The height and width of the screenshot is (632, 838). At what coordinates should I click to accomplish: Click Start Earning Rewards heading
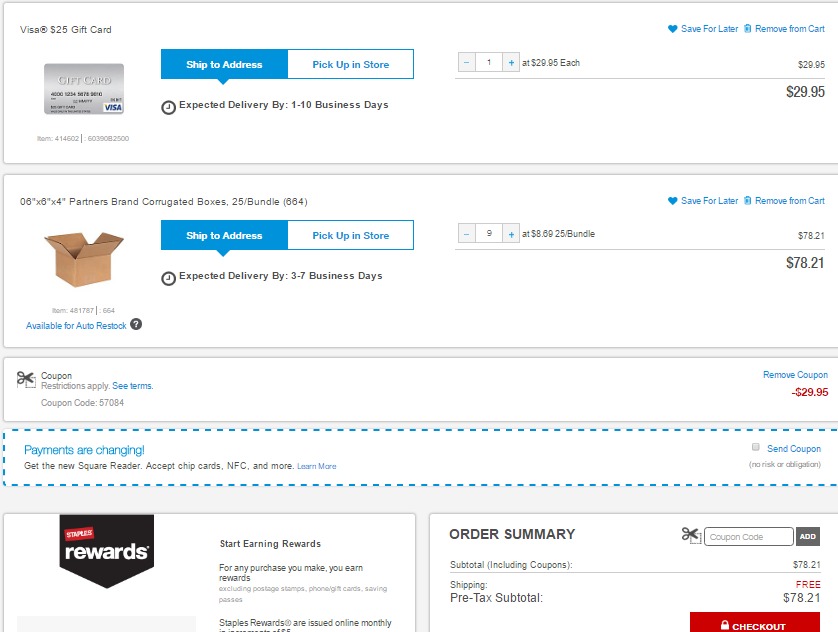point(270,544)
